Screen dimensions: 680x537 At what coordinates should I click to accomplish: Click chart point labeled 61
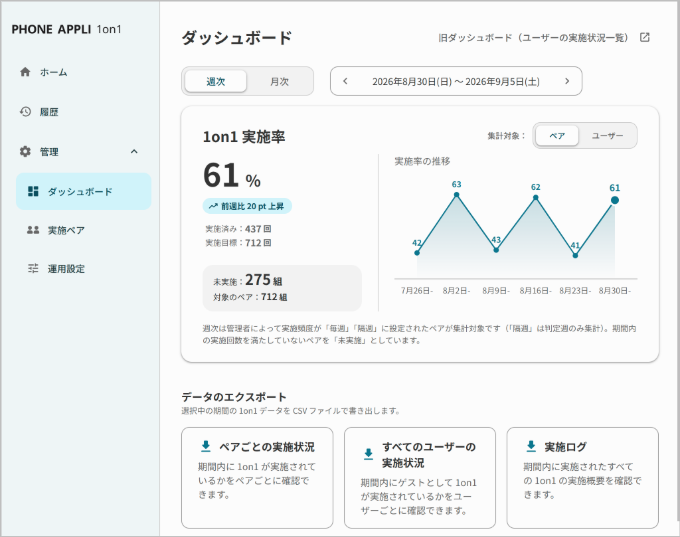(615, 200)
